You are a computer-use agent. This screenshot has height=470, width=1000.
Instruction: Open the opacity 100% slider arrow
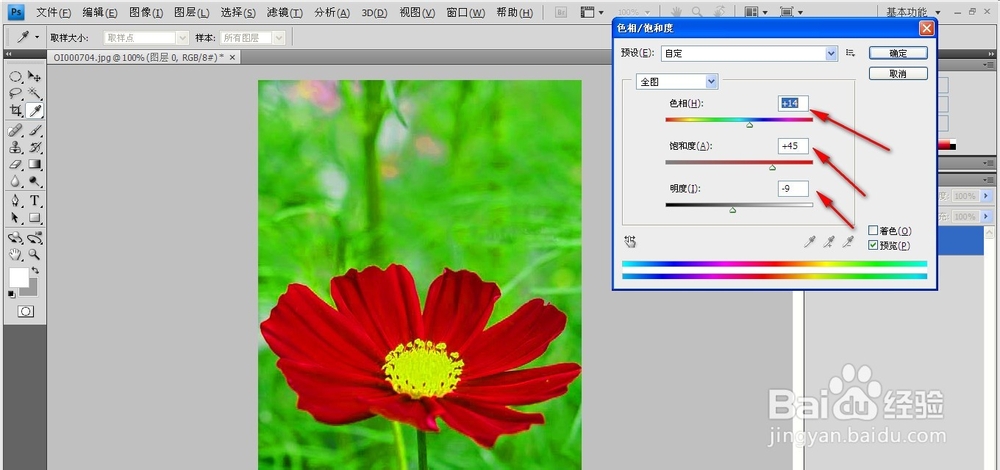[986, 196]
